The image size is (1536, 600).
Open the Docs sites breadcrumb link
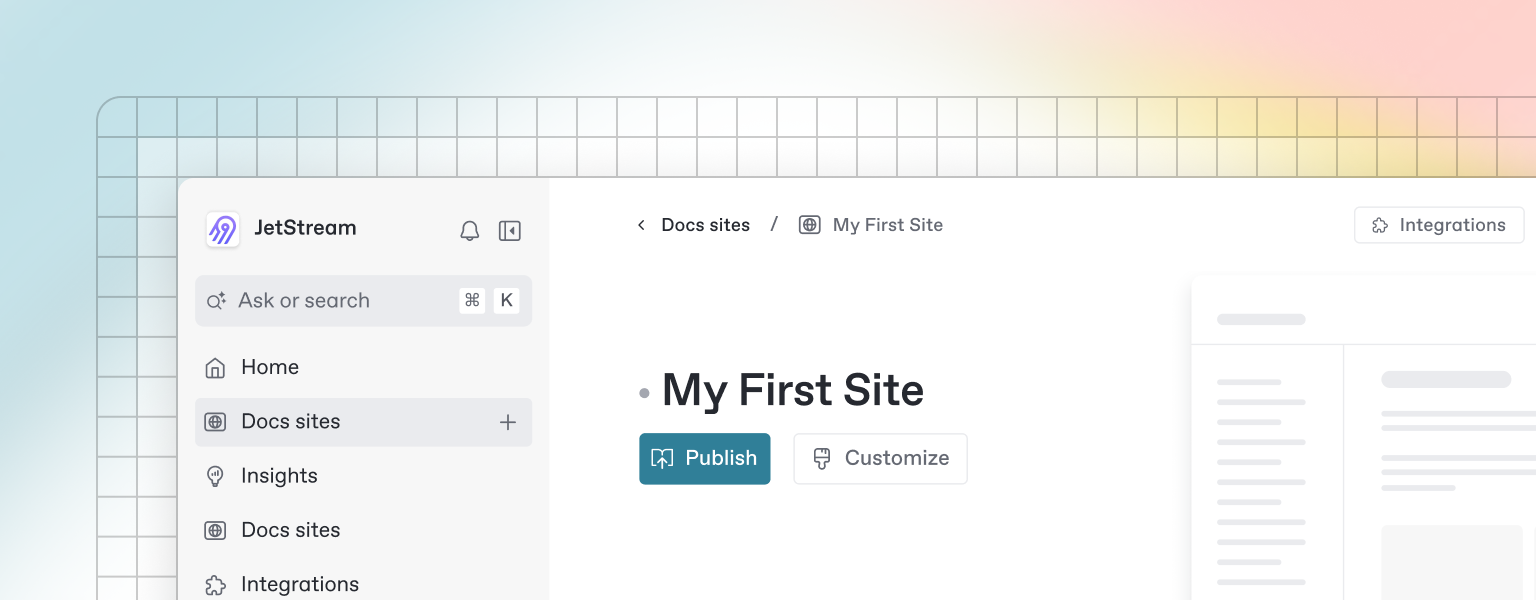(x=705, y=225)
